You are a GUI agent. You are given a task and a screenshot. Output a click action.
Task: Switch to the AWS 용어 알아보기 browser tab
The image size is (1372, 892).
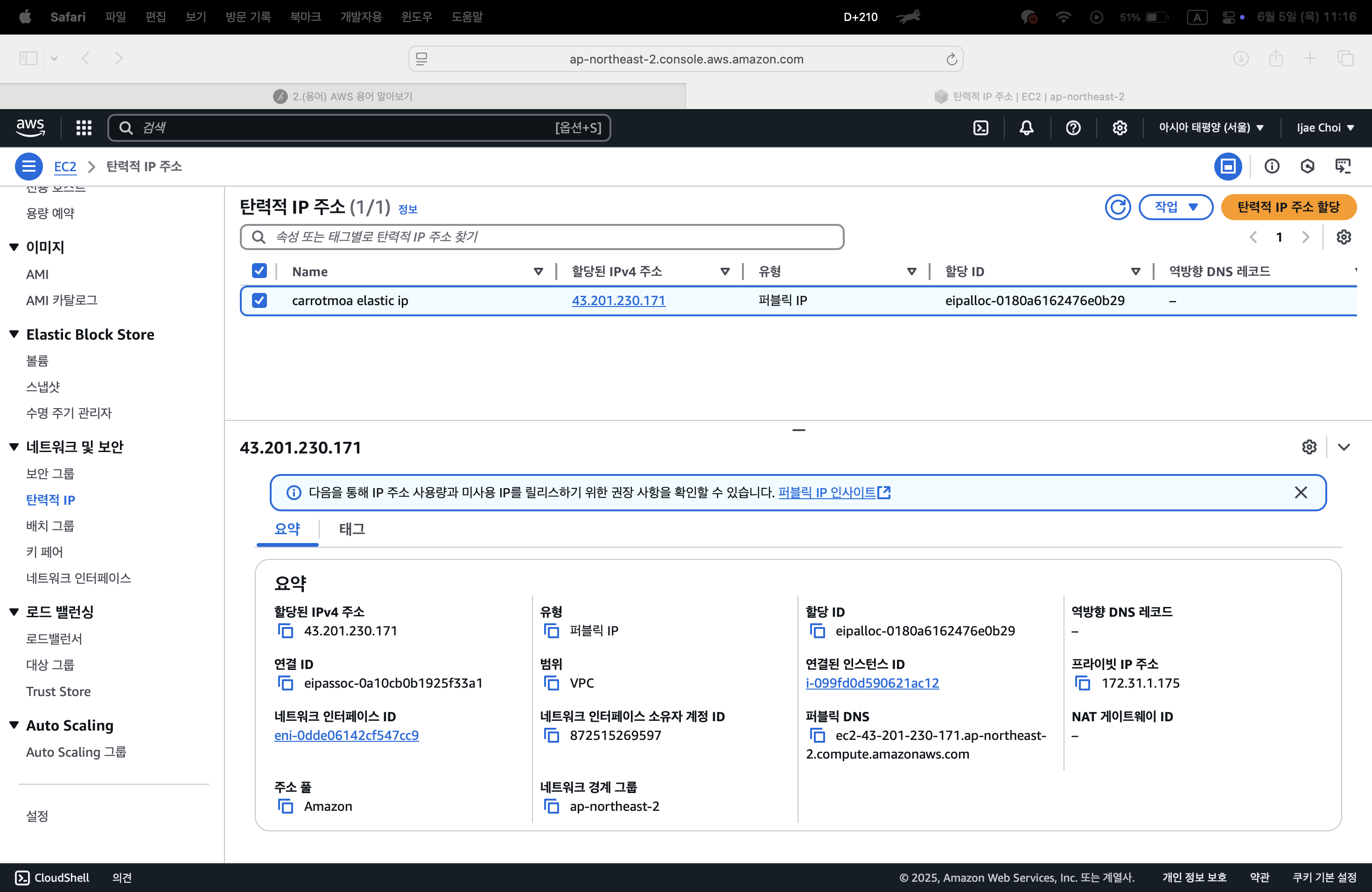(343, 96)
